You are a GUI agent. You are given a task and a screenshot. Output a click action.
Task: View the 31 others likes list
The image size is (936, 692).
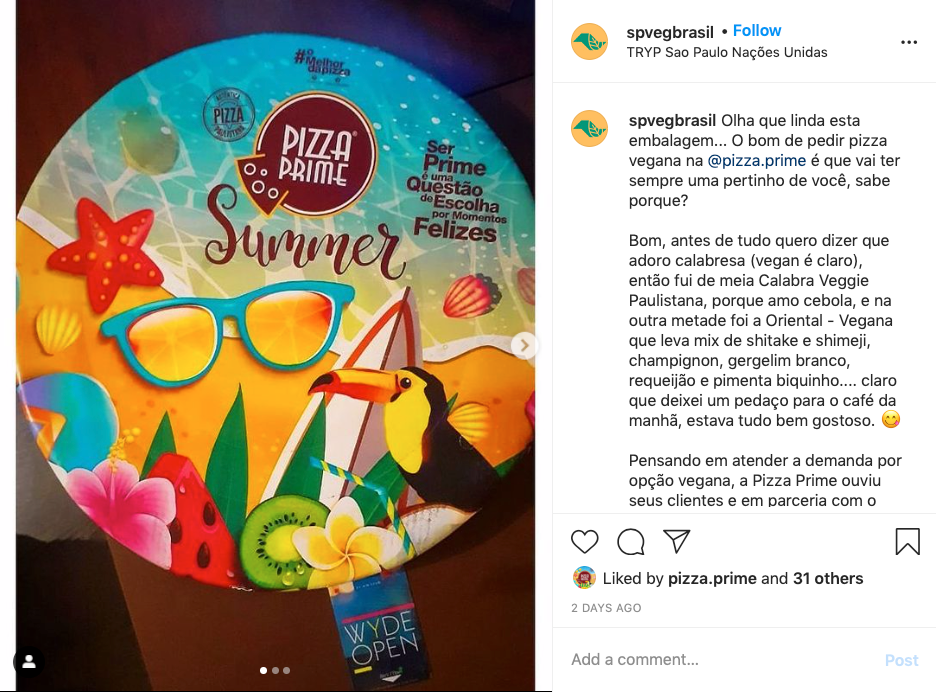828,579
